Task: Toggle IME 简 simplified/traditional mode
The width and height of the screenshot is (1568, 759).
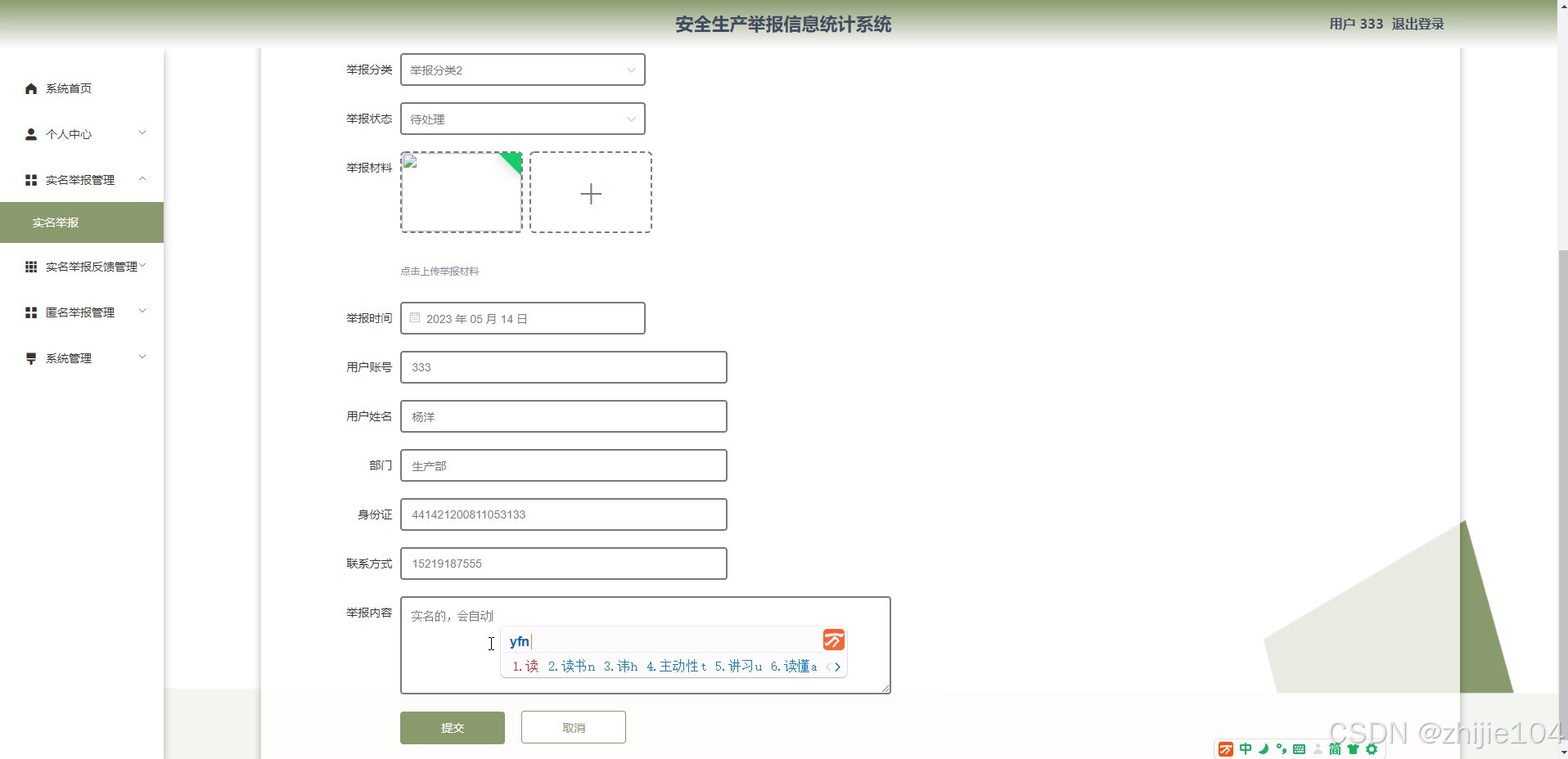Action: click(1335, 749)
